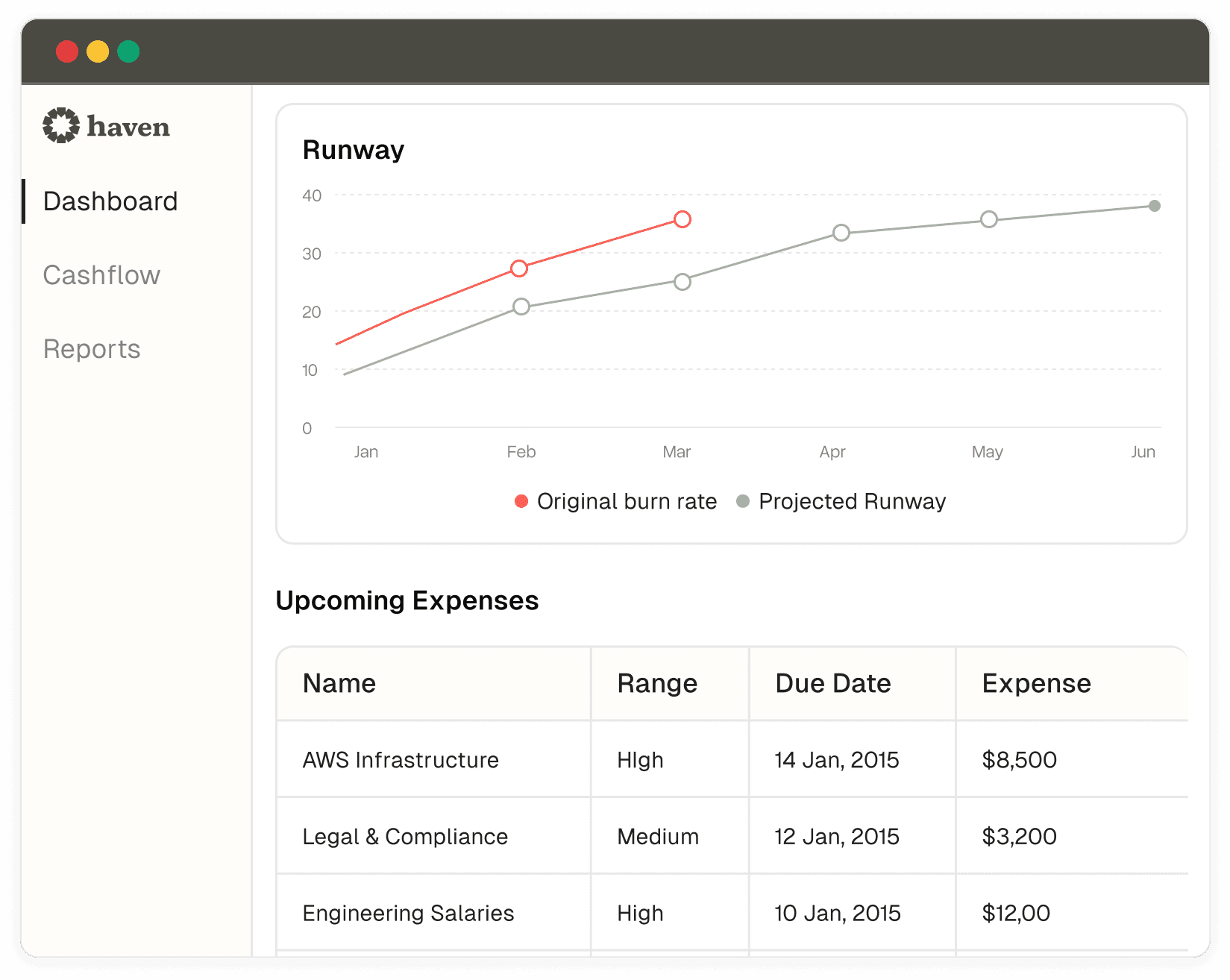Click the filled June runway endpoint
Image resolution: width=1230 pixels, height=980 pixels.
tap(1154, 206)
